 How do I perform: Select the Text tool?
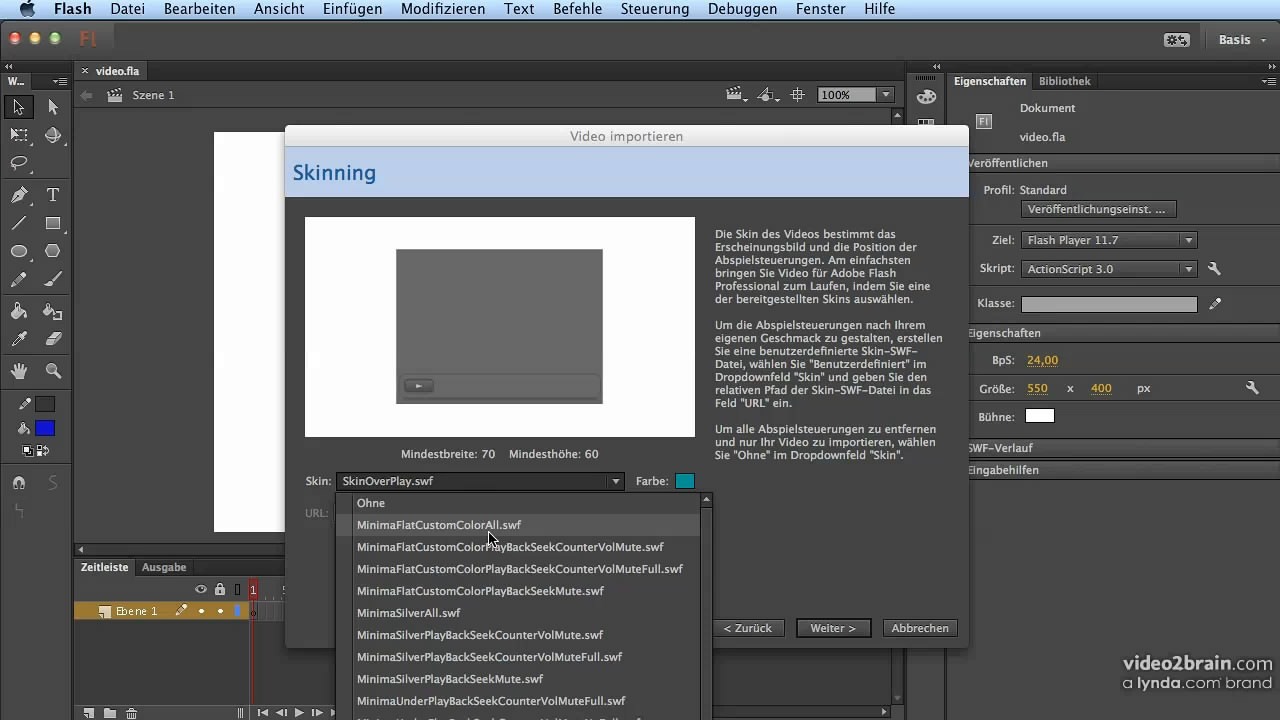pos(53,194)
